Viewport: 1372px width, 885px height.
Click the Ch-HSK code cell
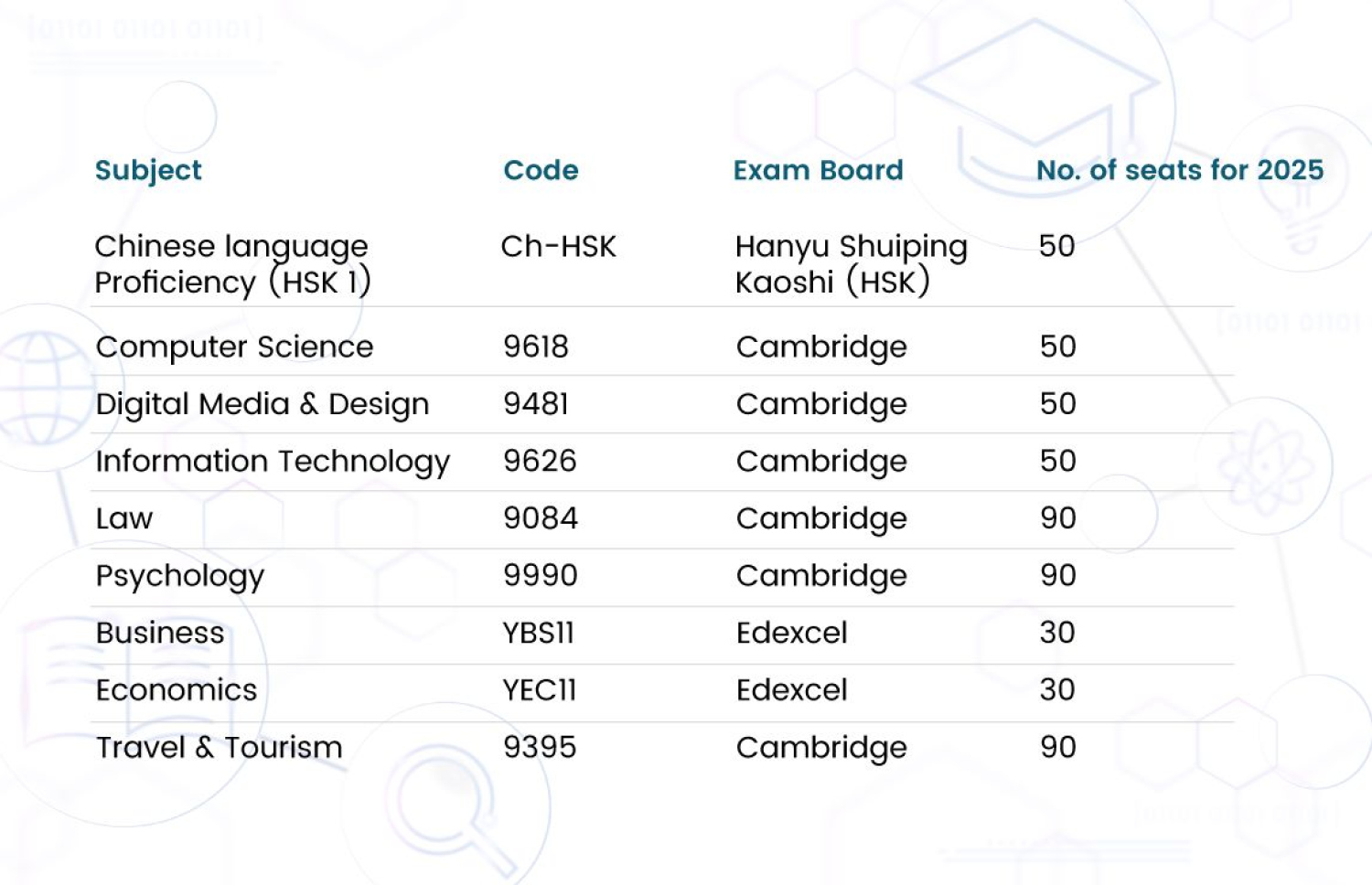[x=558, y=247]
